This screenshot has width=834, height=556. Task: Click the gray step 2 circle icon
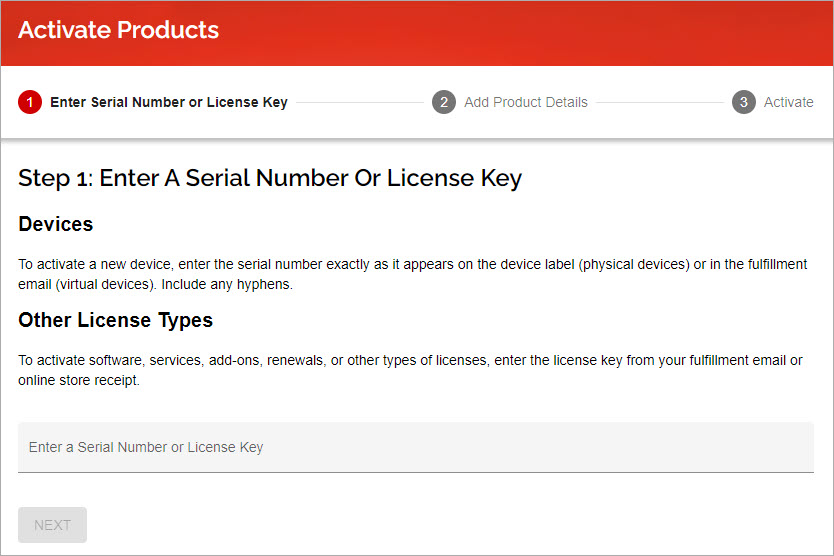coord(444,102)
